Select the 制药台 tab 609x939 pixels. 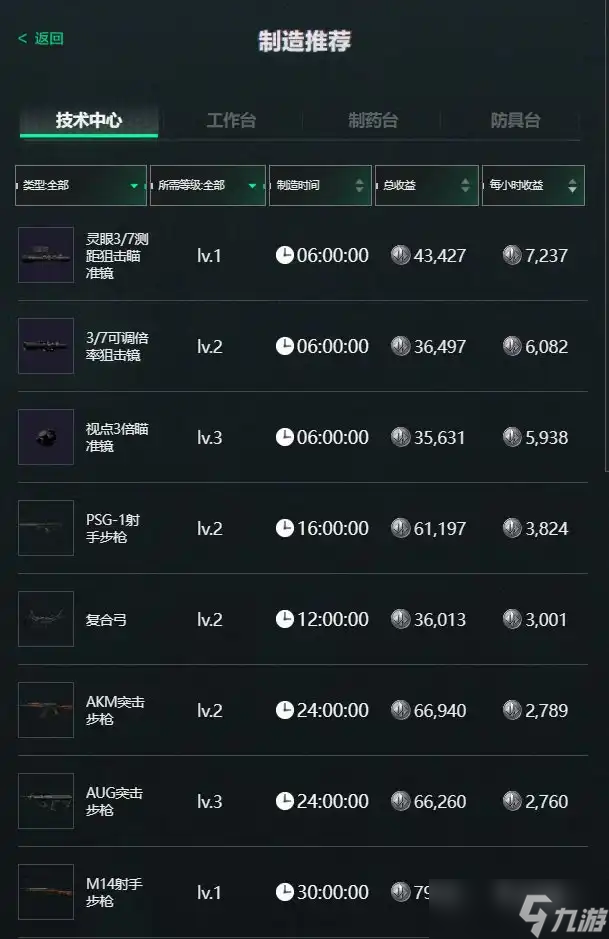point(373,121)
